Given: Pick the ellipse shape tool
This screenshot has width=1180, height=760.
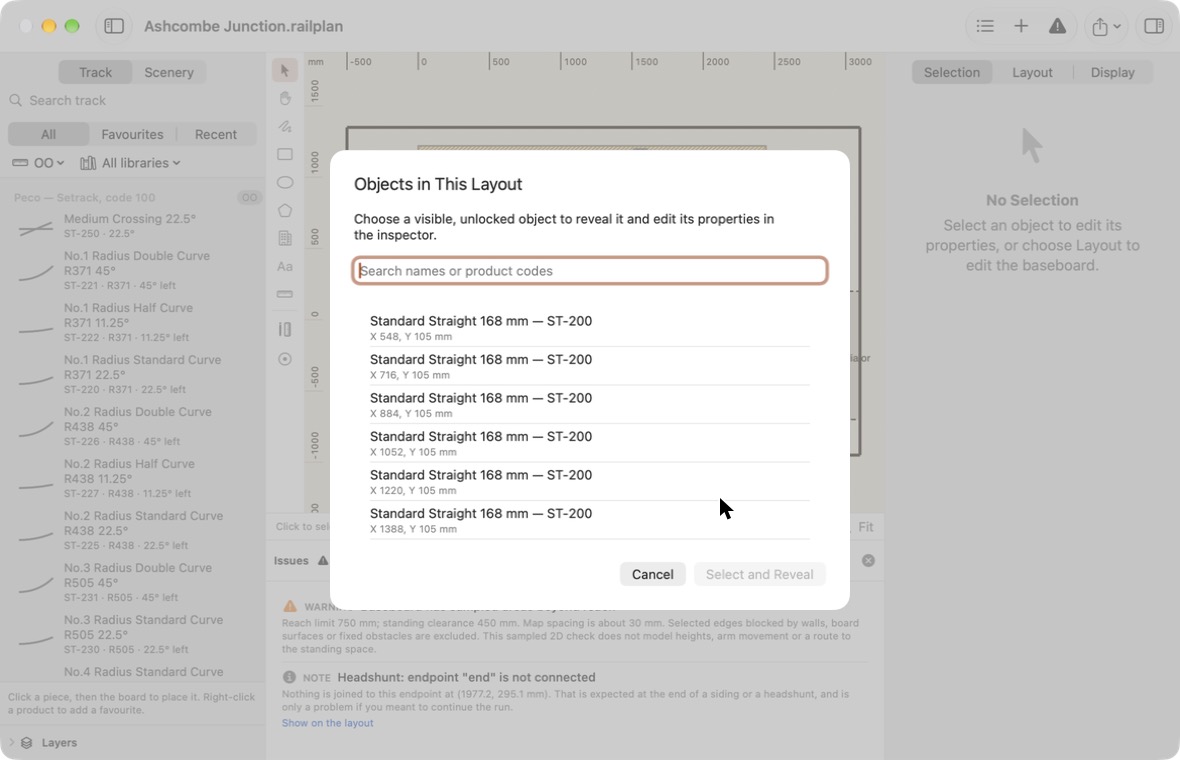Looking at the screenshot, I should 284,182.
